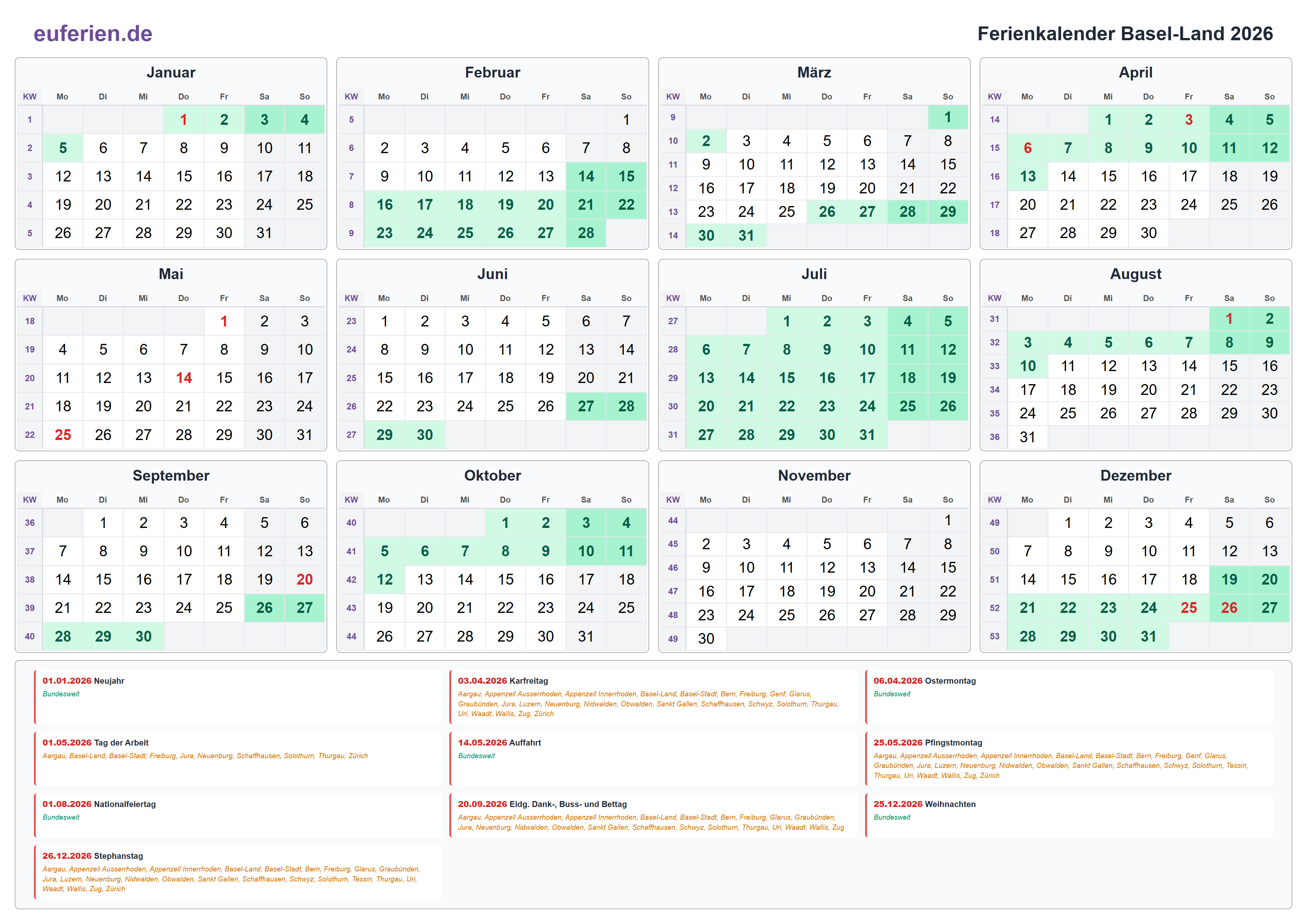Screen dimensions: 1307x924
Task: Click red Stephanstag date 26 in Dezember
Action: (1229, 608)
